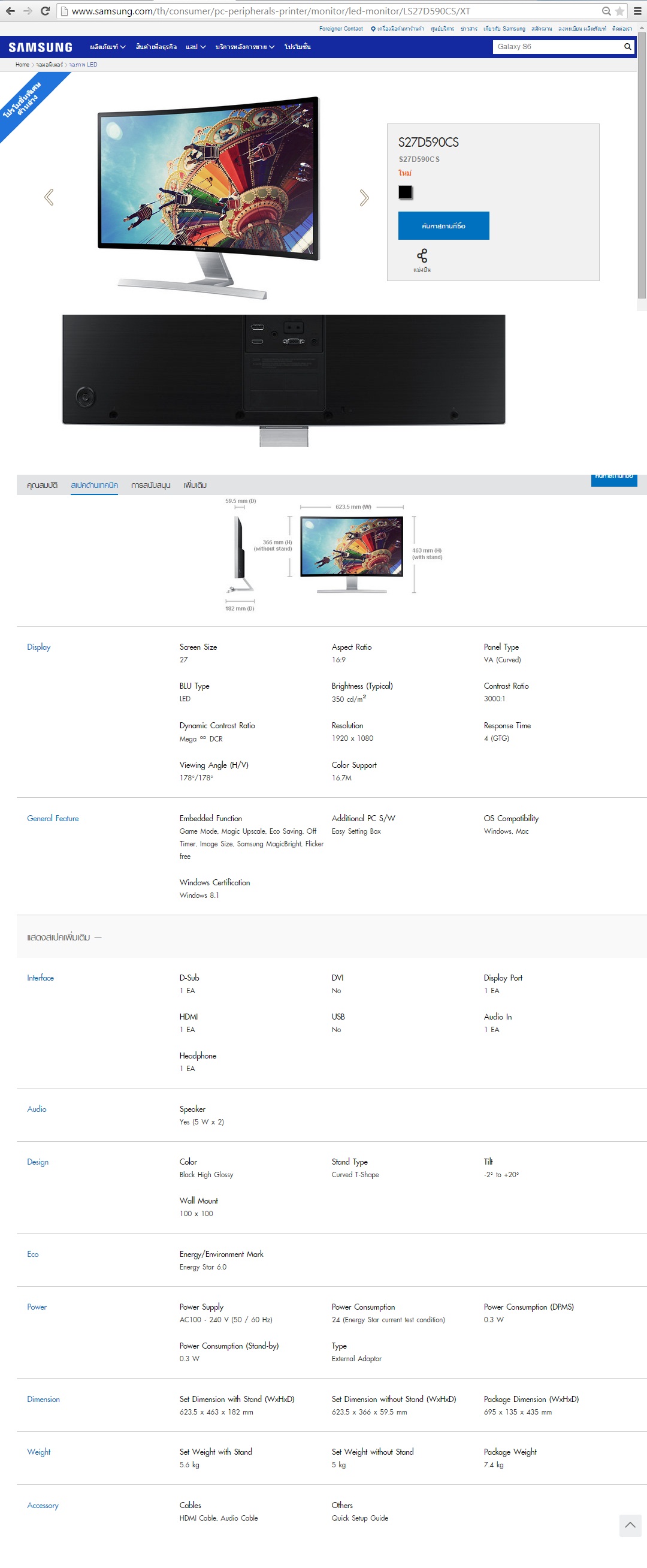Click the 'Curved T-Shape' stand type value

click(x=355, y=1175)
